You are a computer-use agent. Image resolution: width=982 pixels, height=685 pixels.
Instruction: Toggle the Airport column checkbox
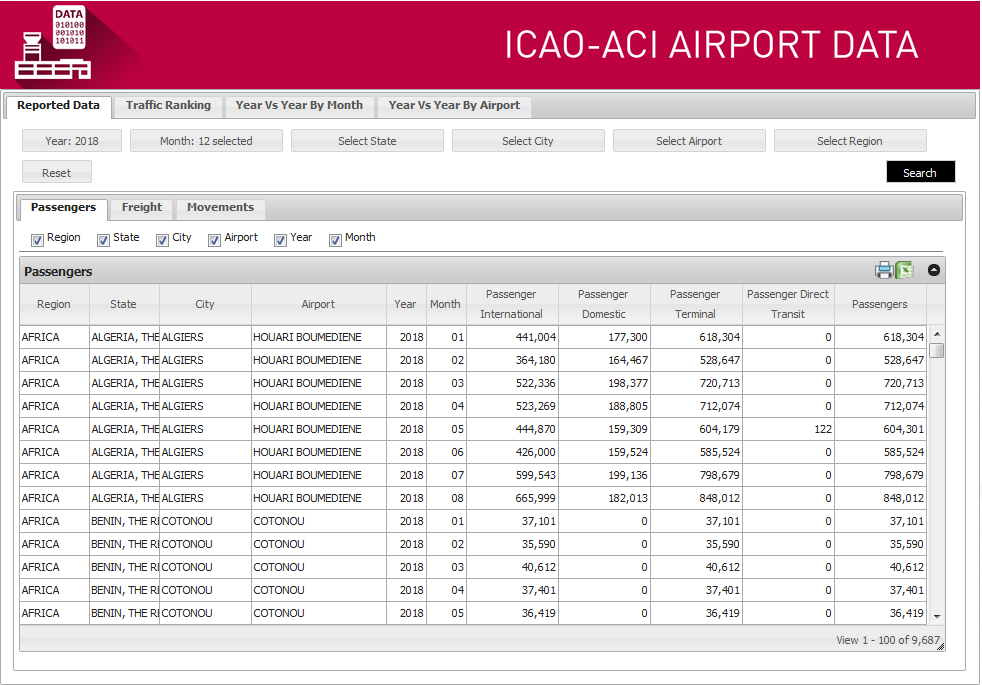point(214,240)
